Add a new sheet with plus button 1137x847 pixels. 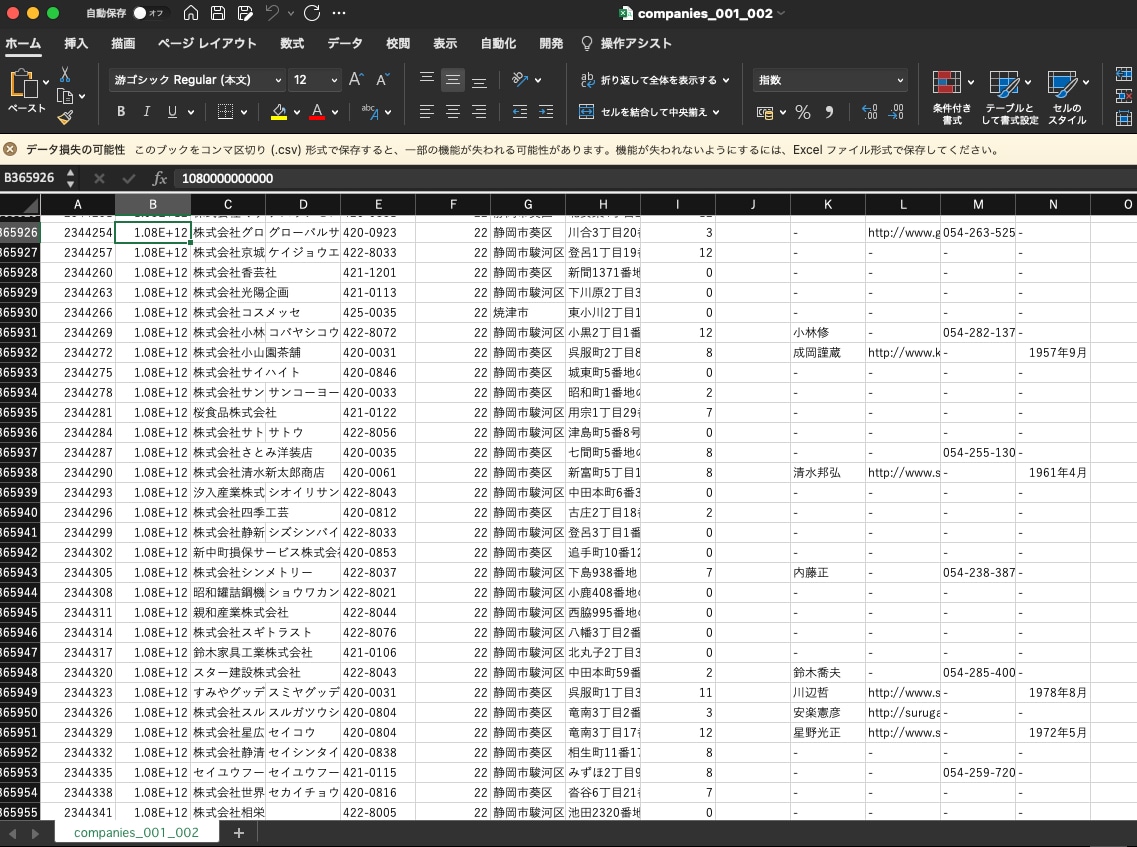pos(239,832)
